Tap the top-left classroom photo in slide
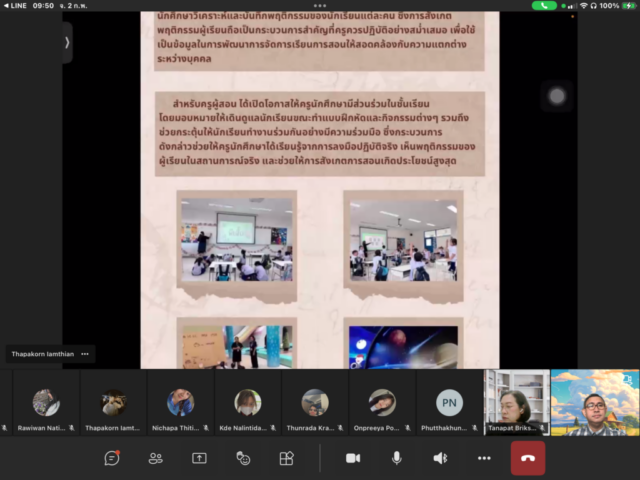 point(236,238)
